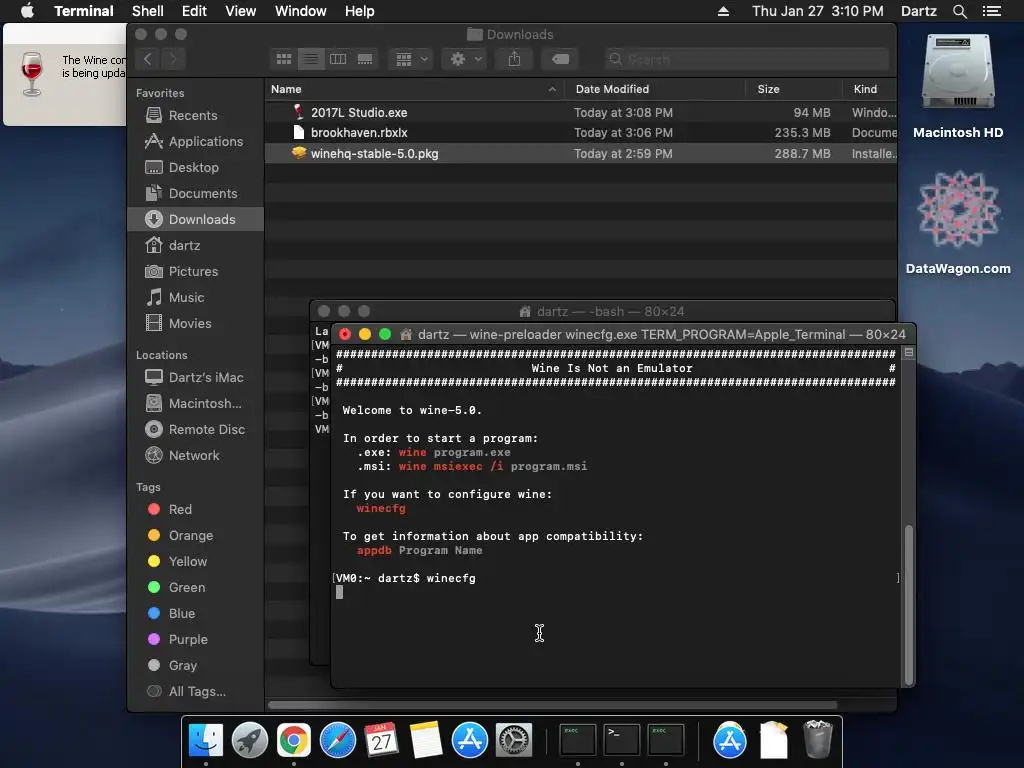This screenshot has height=768, width=1024.
Task: Switch Finder to icon view
Action: pyautogui.click(x=284, y=59)
